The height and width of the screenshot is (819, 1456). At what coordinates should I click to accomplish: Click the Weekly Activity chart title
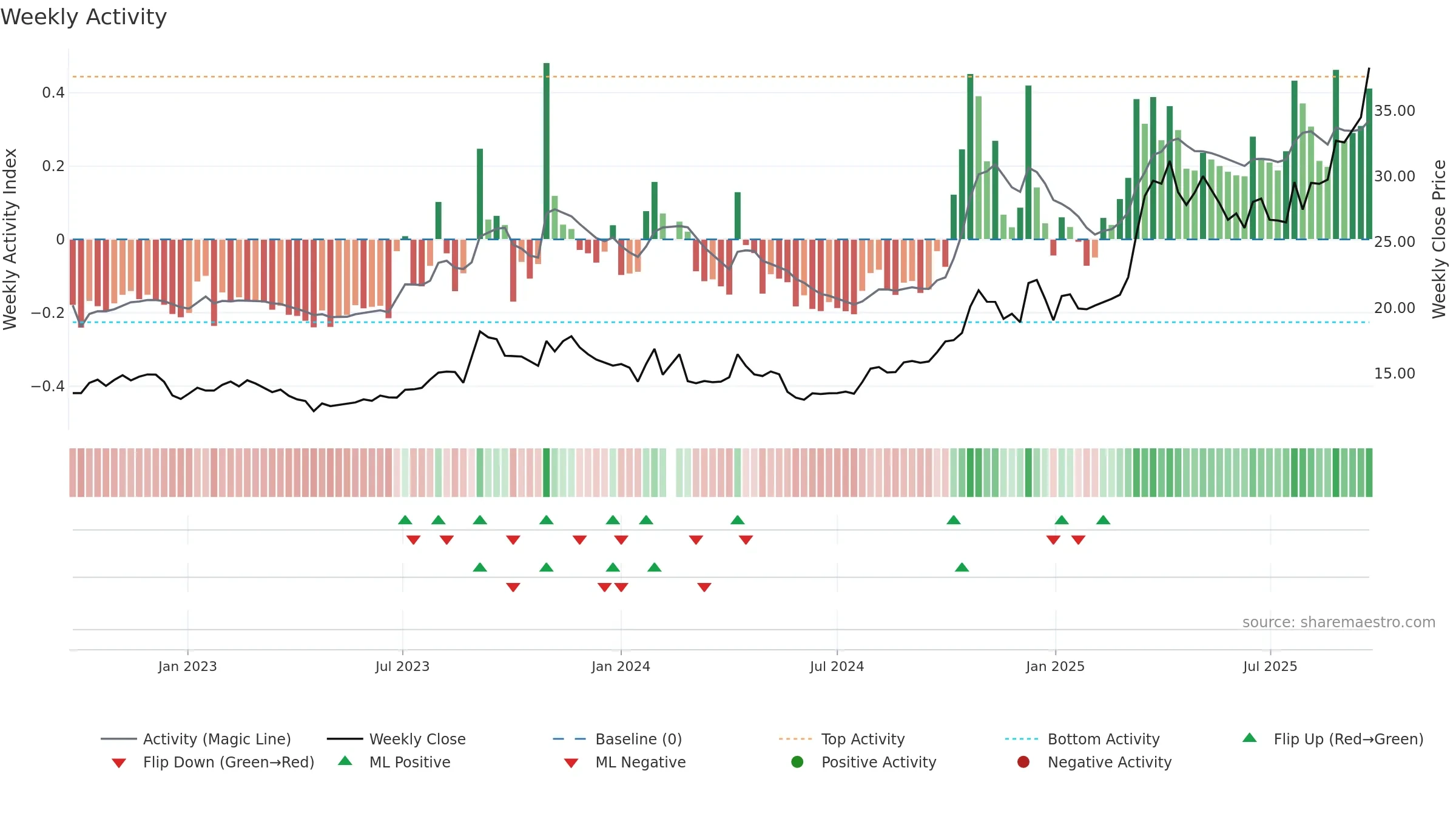pyautogui.click(x=84, y=17)
